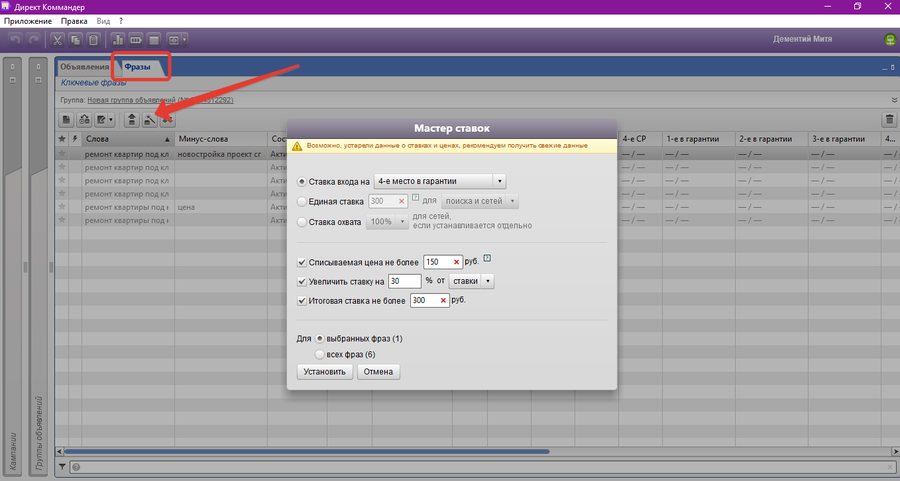This screenshot has height=481, width=900.
Task: Click the scrollbar's right arrow
Action: coord(895,452)
